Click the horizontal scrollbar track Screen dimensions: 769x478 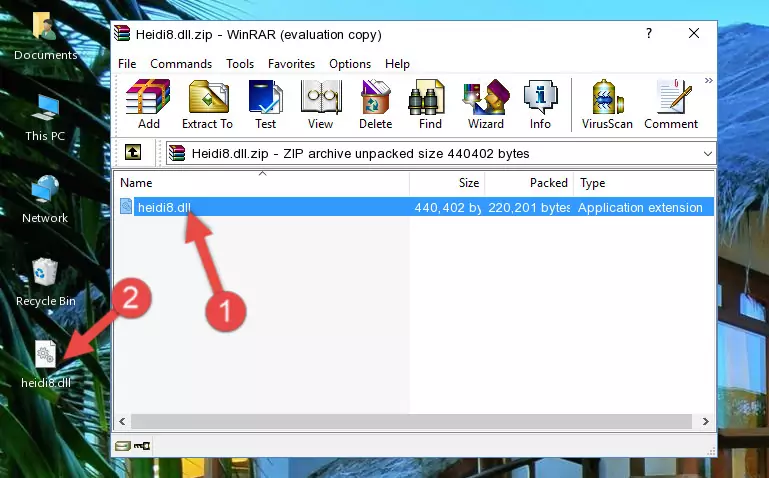411,422
